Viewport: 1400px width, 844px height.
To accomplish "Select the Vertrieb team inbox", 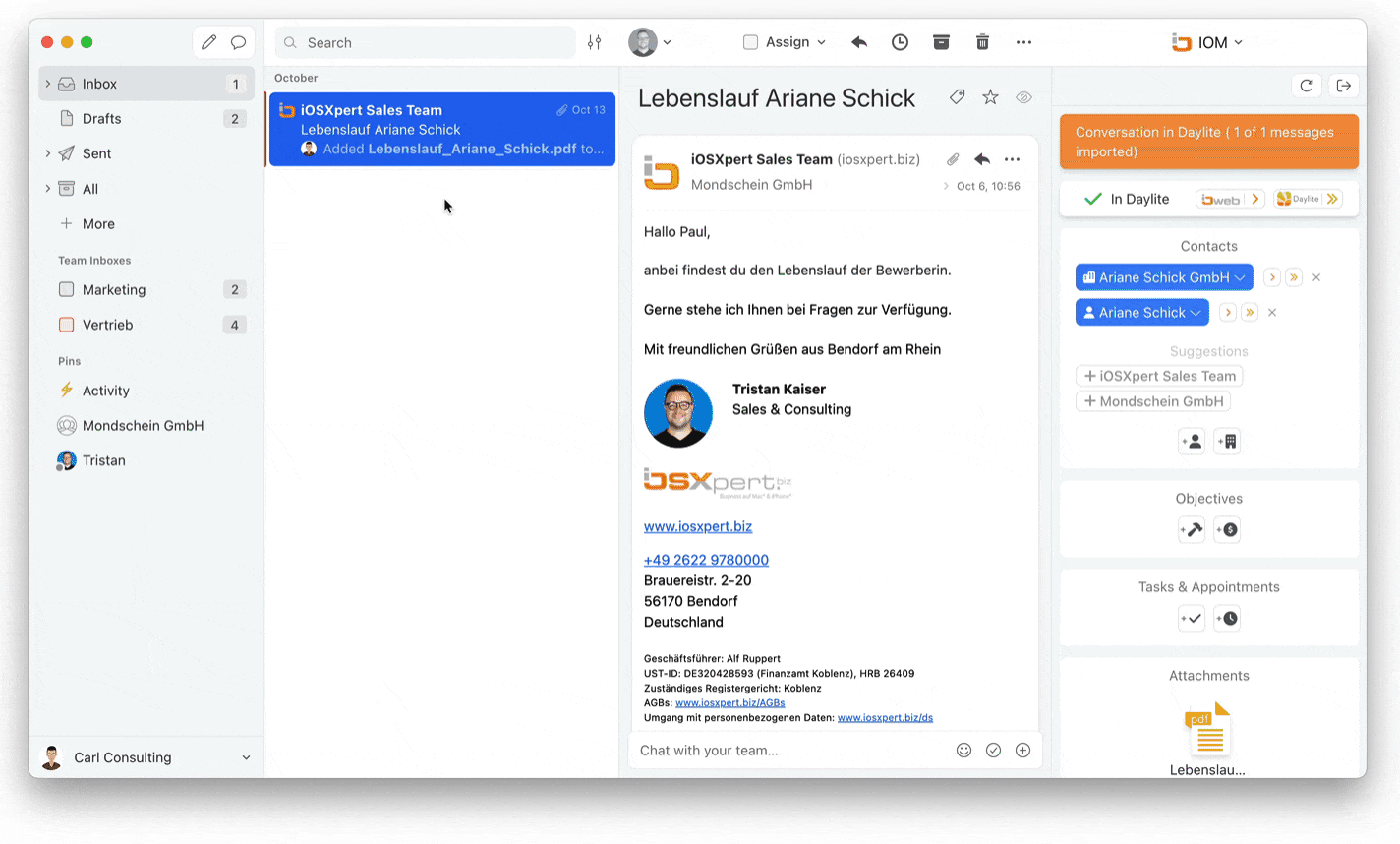I will point(146,325).
